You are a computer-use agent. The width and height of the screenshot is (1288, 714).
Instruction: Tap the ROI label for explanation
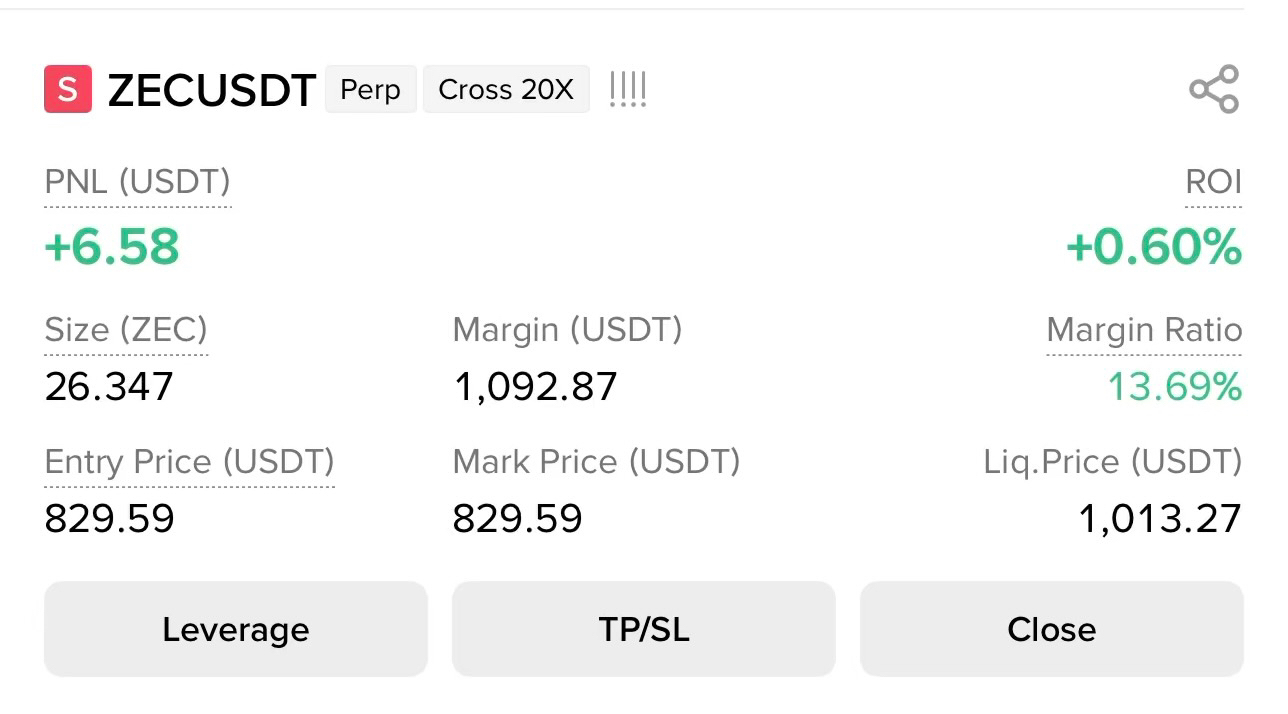pyautogui.click(x=1213, y=182)
